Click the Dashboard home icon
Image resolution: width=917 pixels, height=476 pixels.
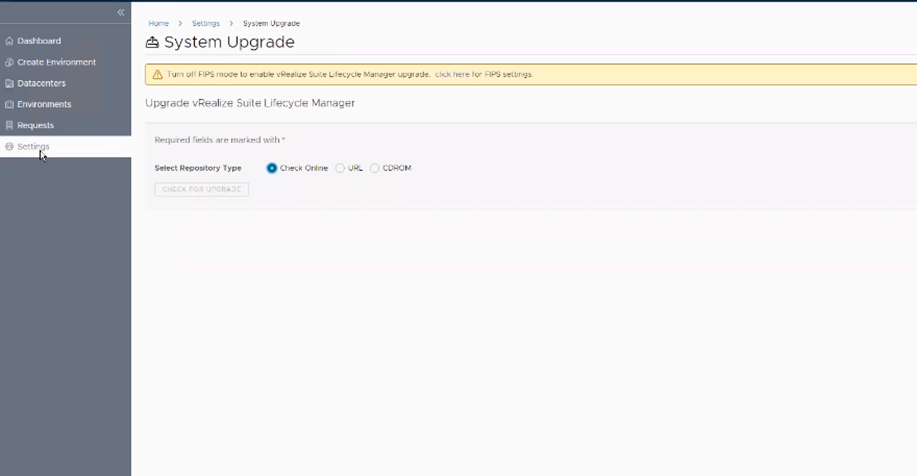[9, 41]
